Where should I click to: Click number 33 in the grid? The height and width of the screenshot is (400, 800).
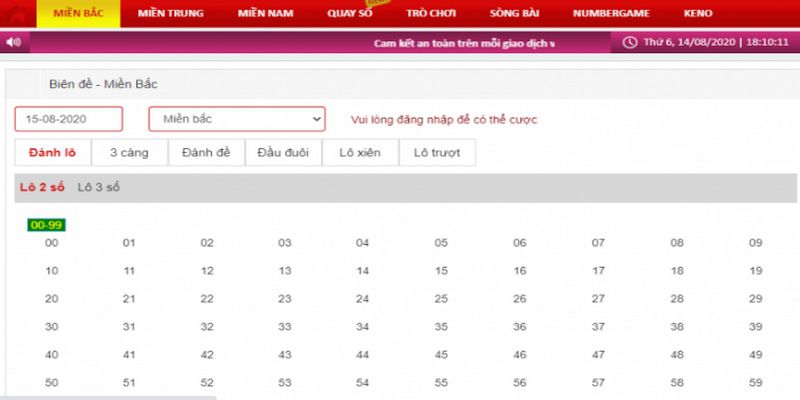[x=285, y=327]
